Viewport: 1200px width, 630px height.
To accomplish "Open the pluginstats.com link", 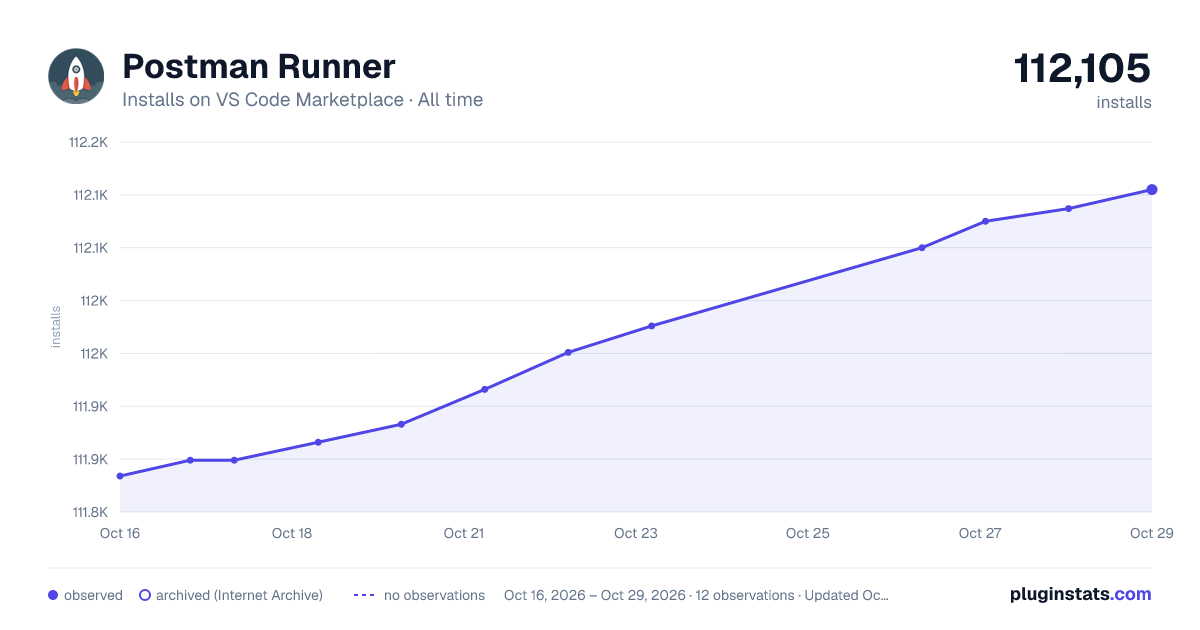I will 1081,594.
